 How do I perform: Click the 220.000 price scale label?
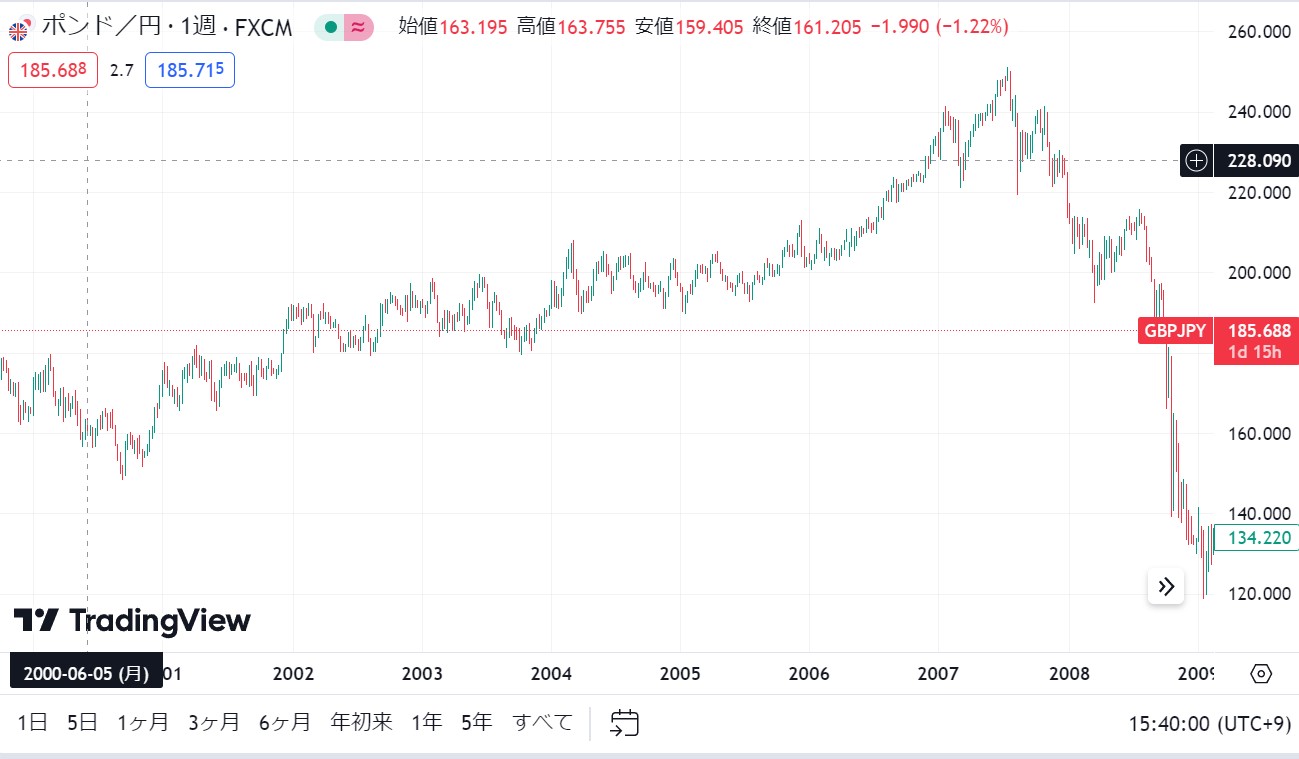coord(1259,192)
